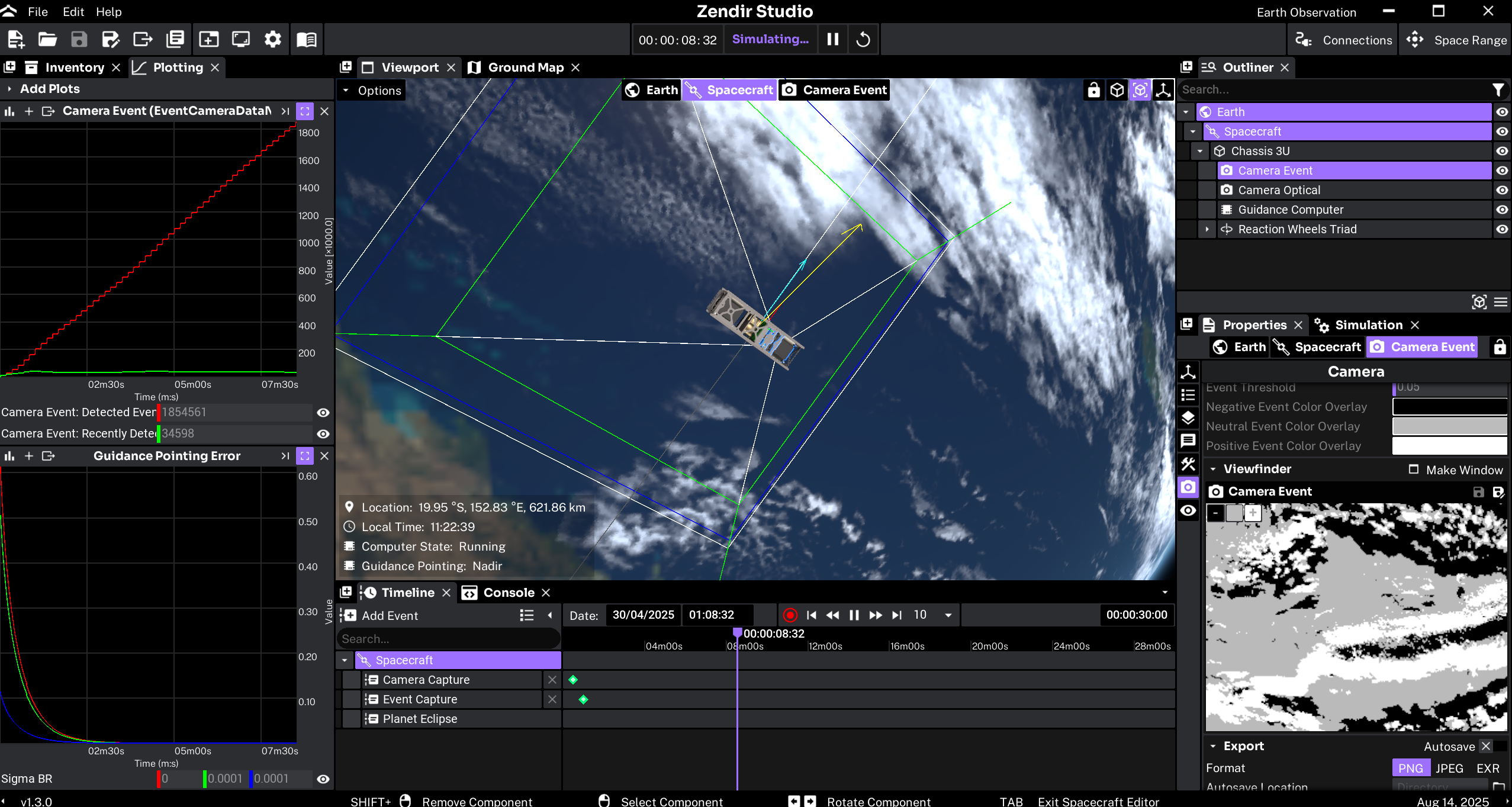Image resolution: width=1512 pixels, height=807 pixels.
Task: Click the reset simulation icon
Action: click(x=863, y=39)
